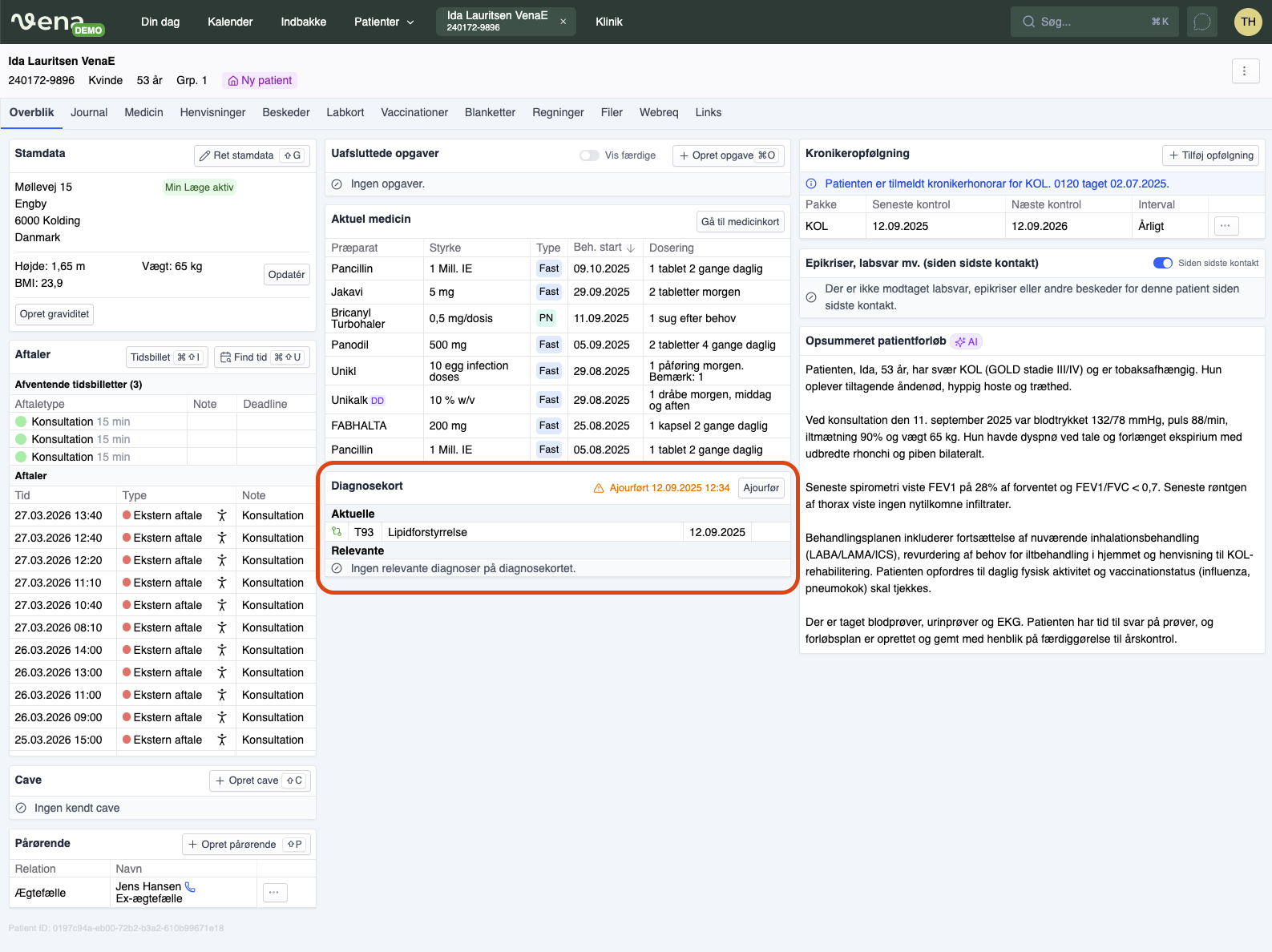Switch to the Journal tab
Image resolution: width=1272 pixels, height=952 pixels.
tap(89, 112)
